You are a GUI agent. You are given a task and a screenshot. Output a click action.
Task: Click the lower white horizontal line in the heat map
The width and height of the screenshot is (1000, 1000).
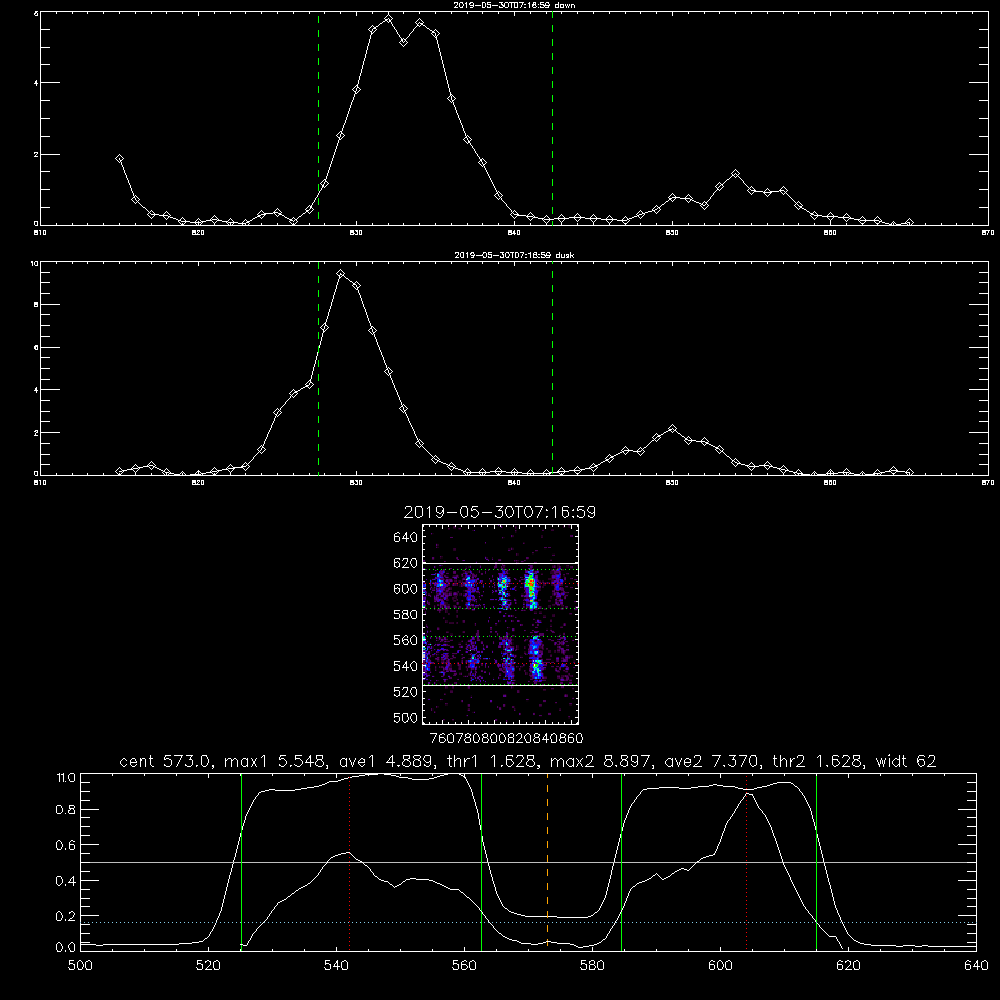pyautogui.click(x=501, y=686)
